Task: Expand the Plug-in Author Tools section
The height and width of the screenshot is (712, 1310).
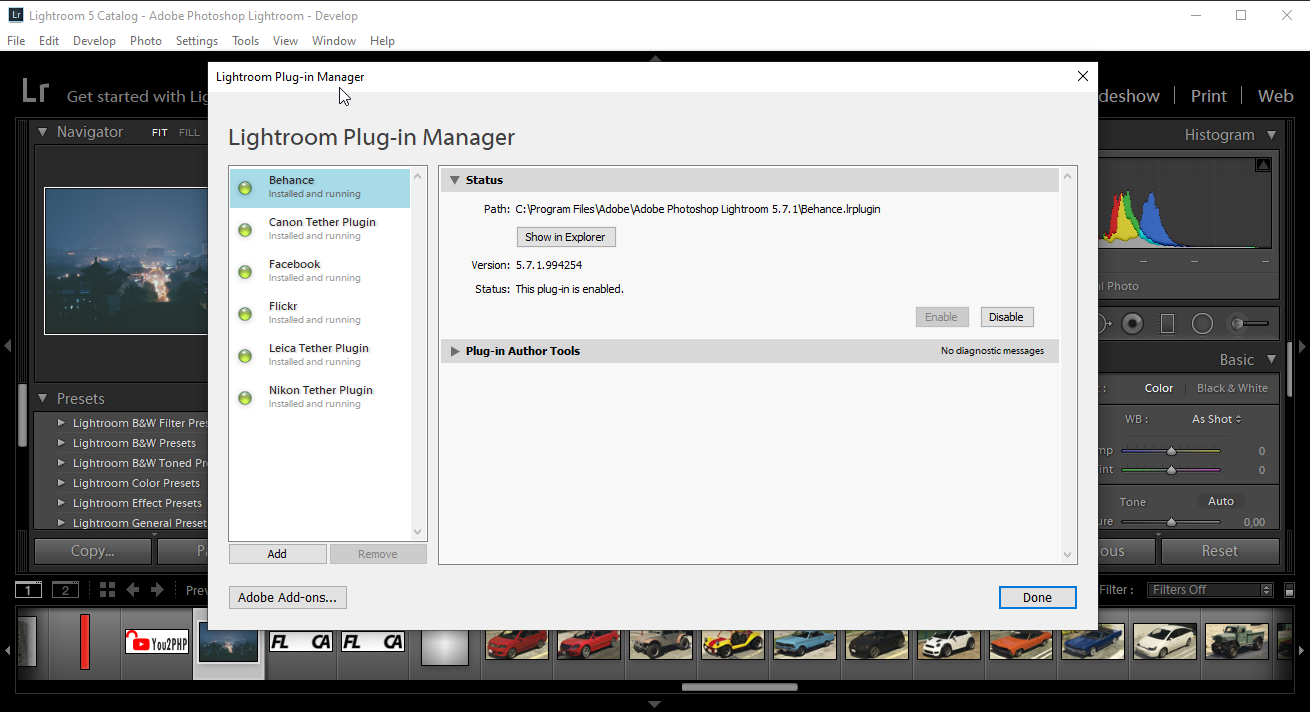Action: [455, 351]
